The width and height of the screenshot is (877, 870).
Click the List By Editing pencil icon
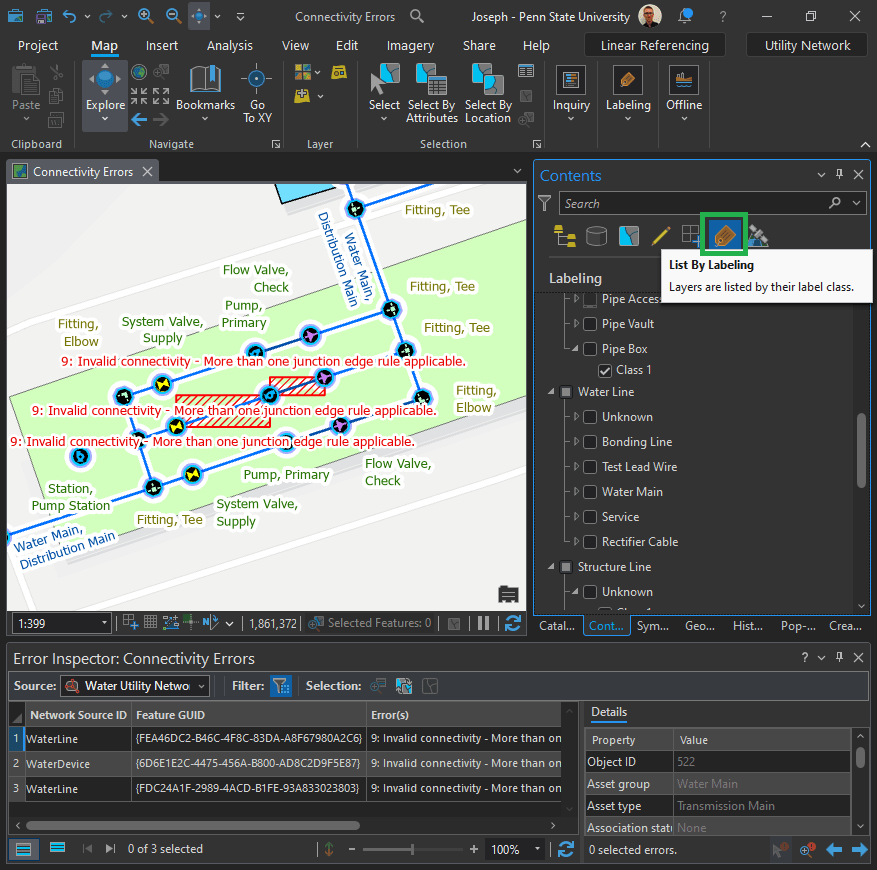coord(660,236)
